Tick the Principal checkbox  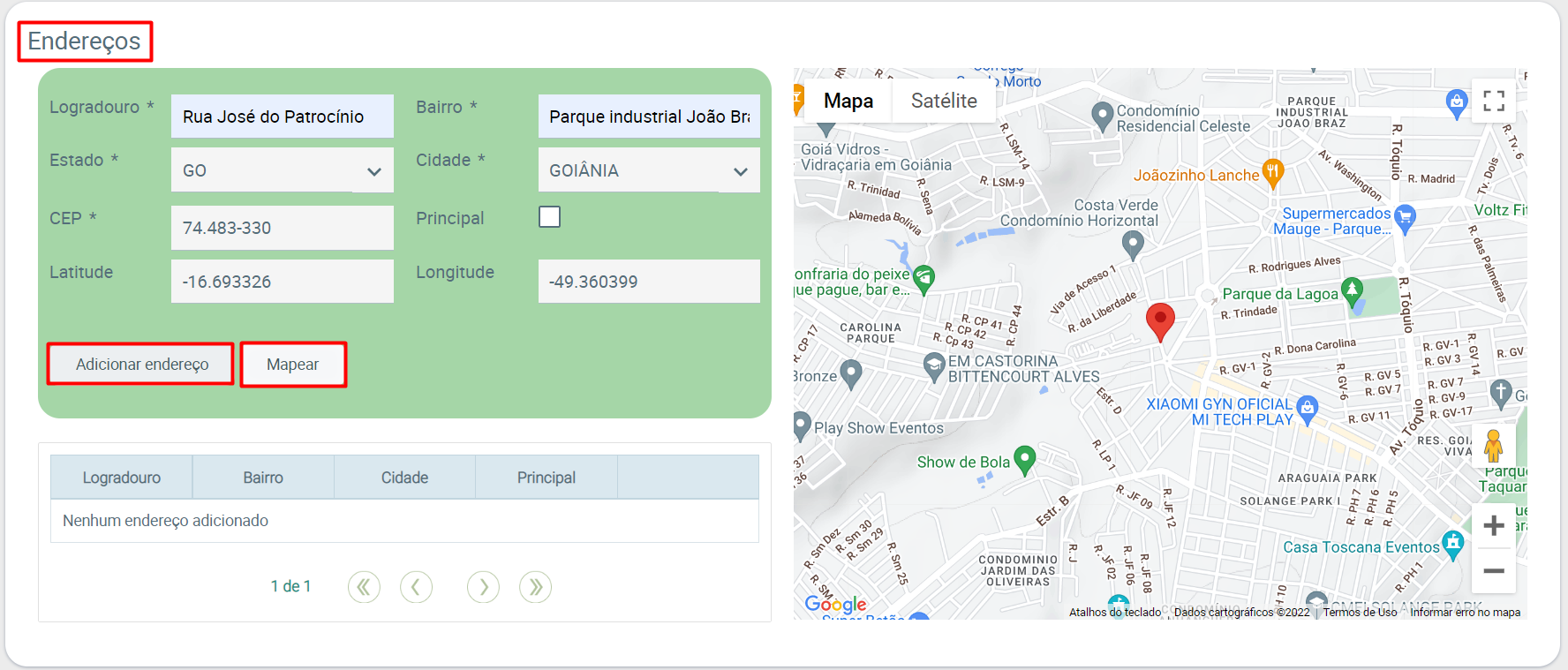point(549,217)
